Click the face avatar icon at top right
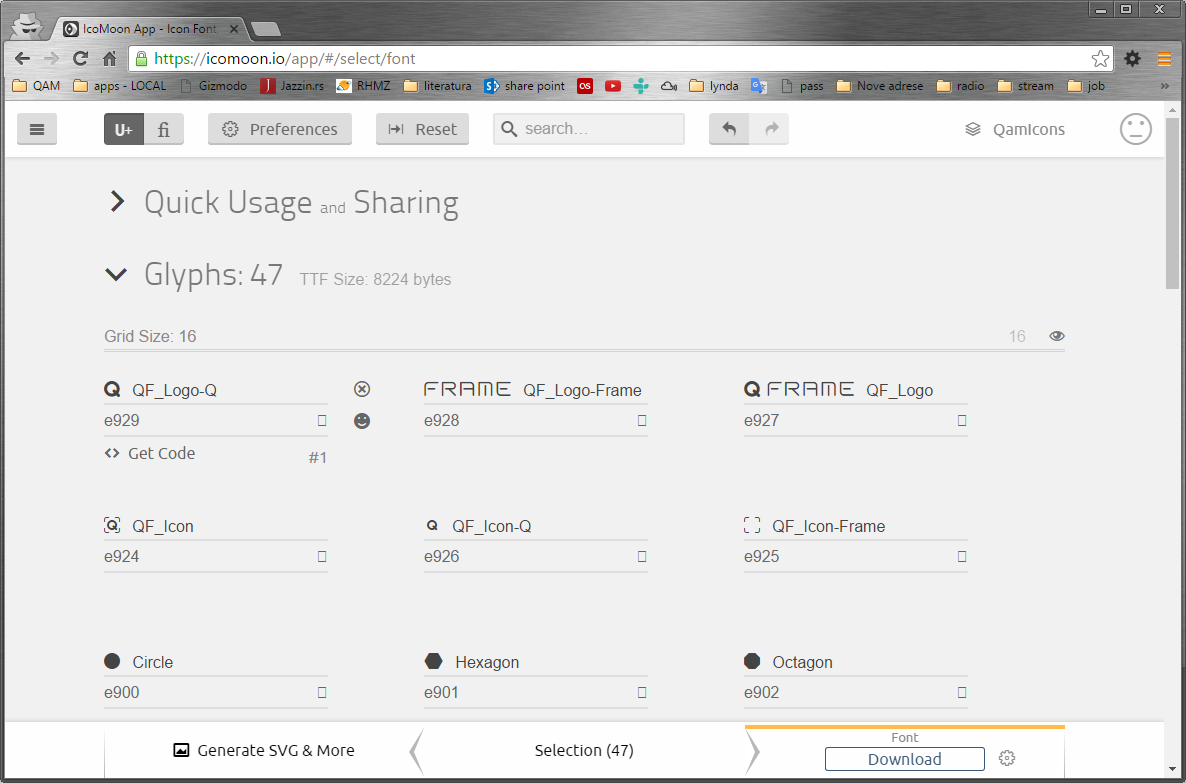Viewport: 1186px width, 783px height. click(x=1135, y=129)
